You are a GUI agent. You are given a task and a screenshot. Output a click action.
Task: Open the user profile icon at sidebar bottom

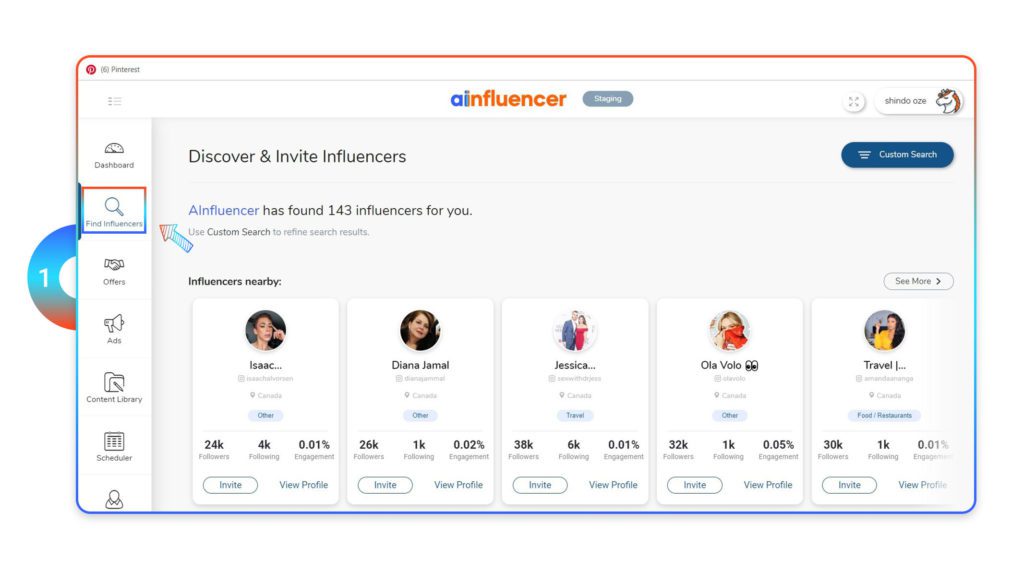pos(114,500)
